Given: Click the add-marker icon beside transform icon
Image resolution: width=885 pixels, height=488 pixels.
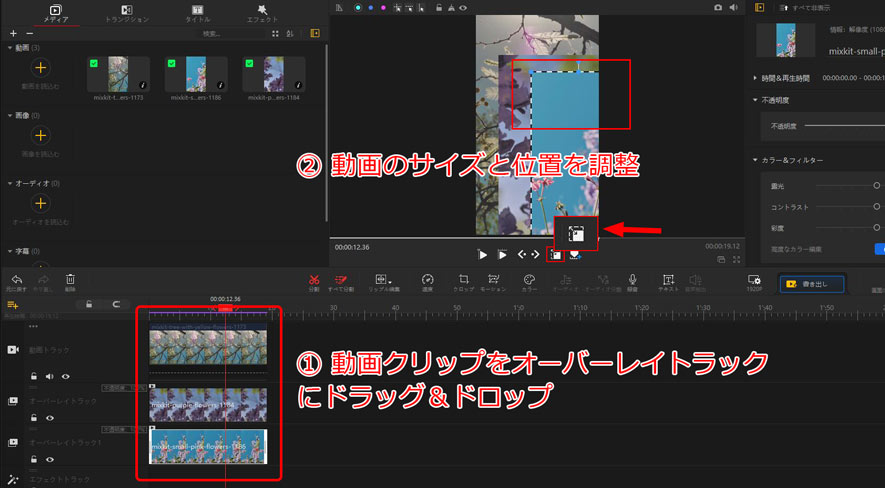Looking at the screenshot, I should 575,255.
